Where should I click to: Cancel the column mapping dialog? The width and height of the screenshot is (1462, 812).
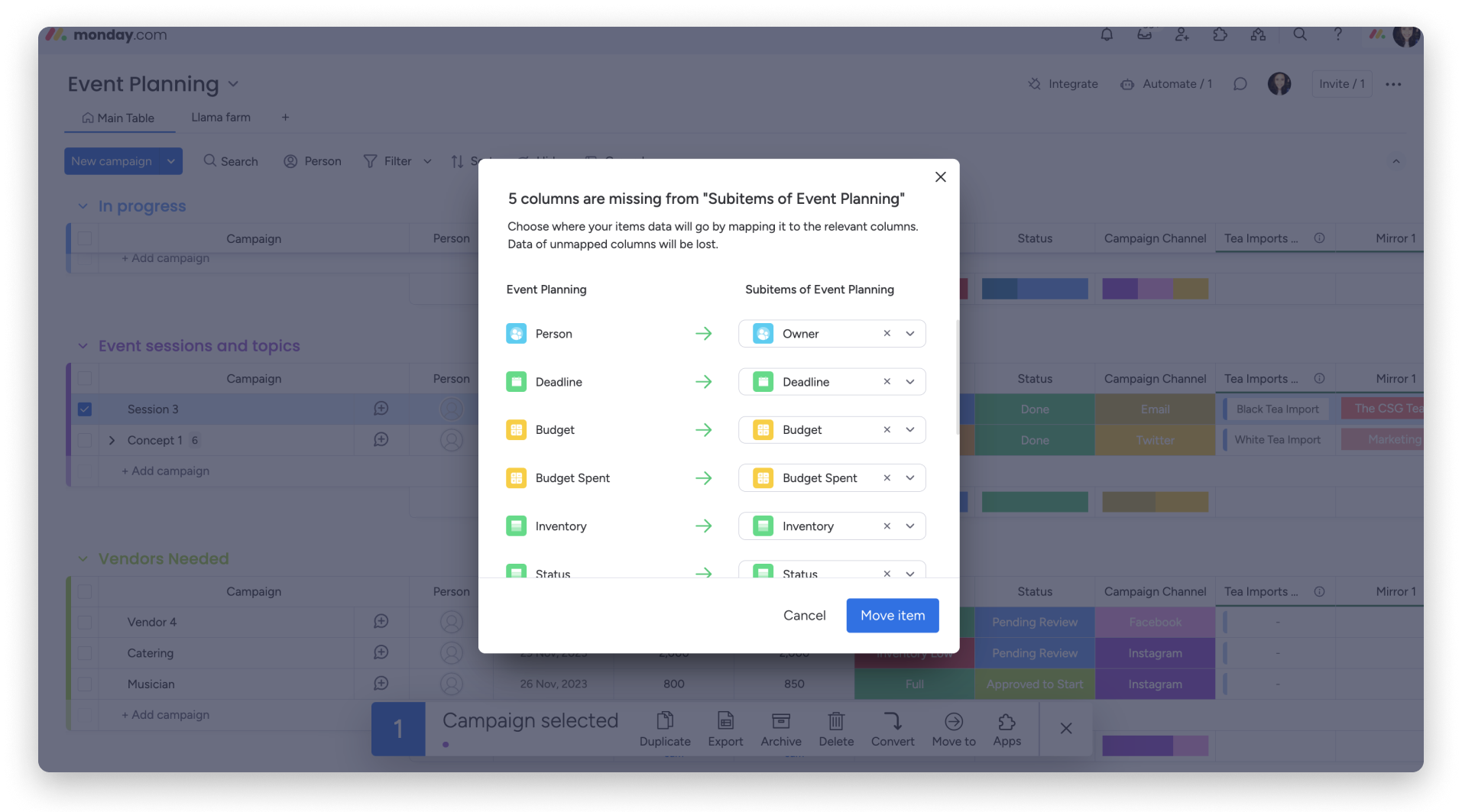click(804, 616)
